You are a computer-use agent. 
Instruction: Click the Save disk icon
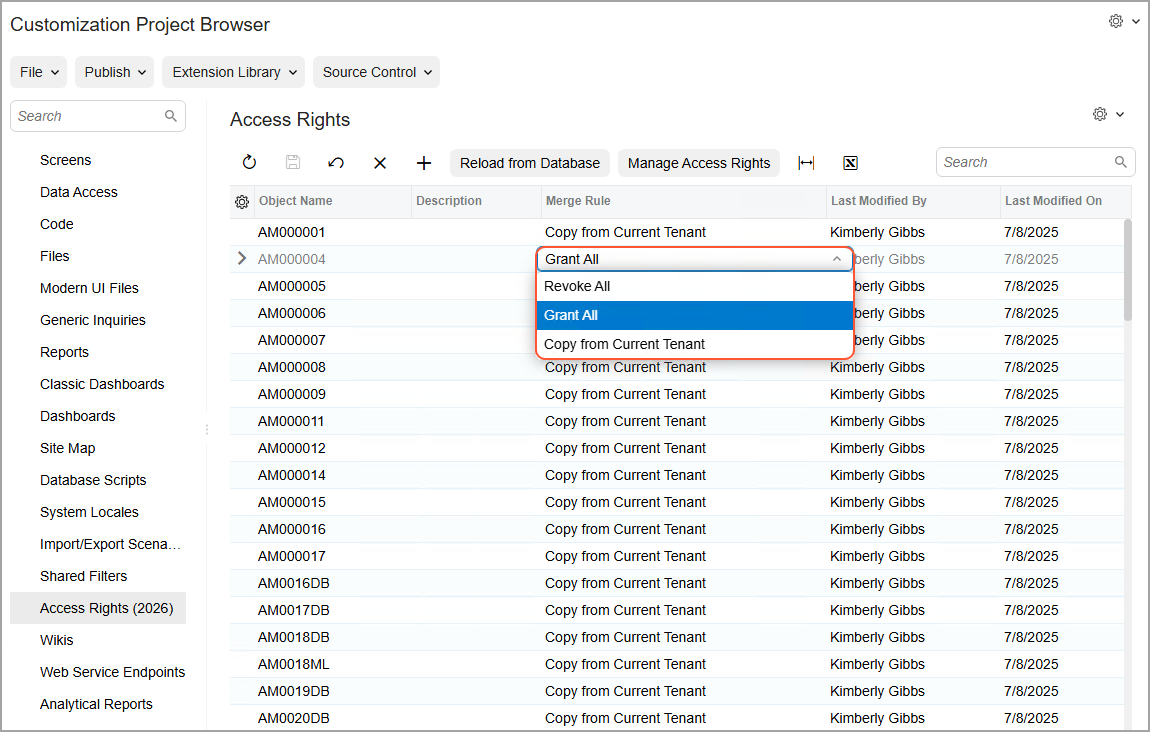[293, 163]
